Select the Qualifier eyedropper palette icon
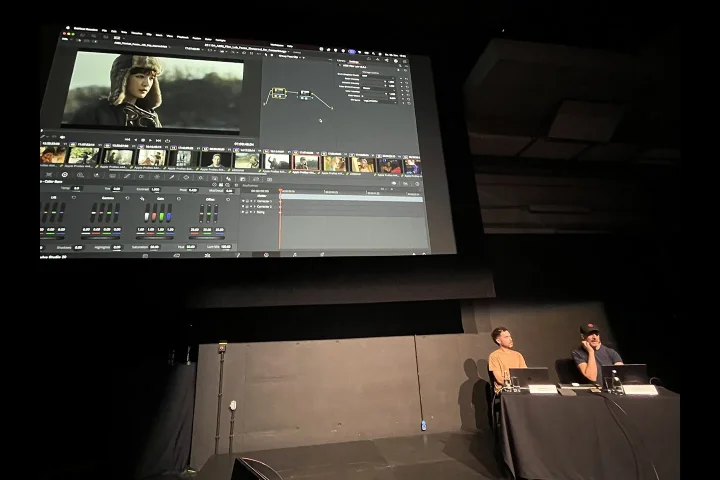 point(172,177)
